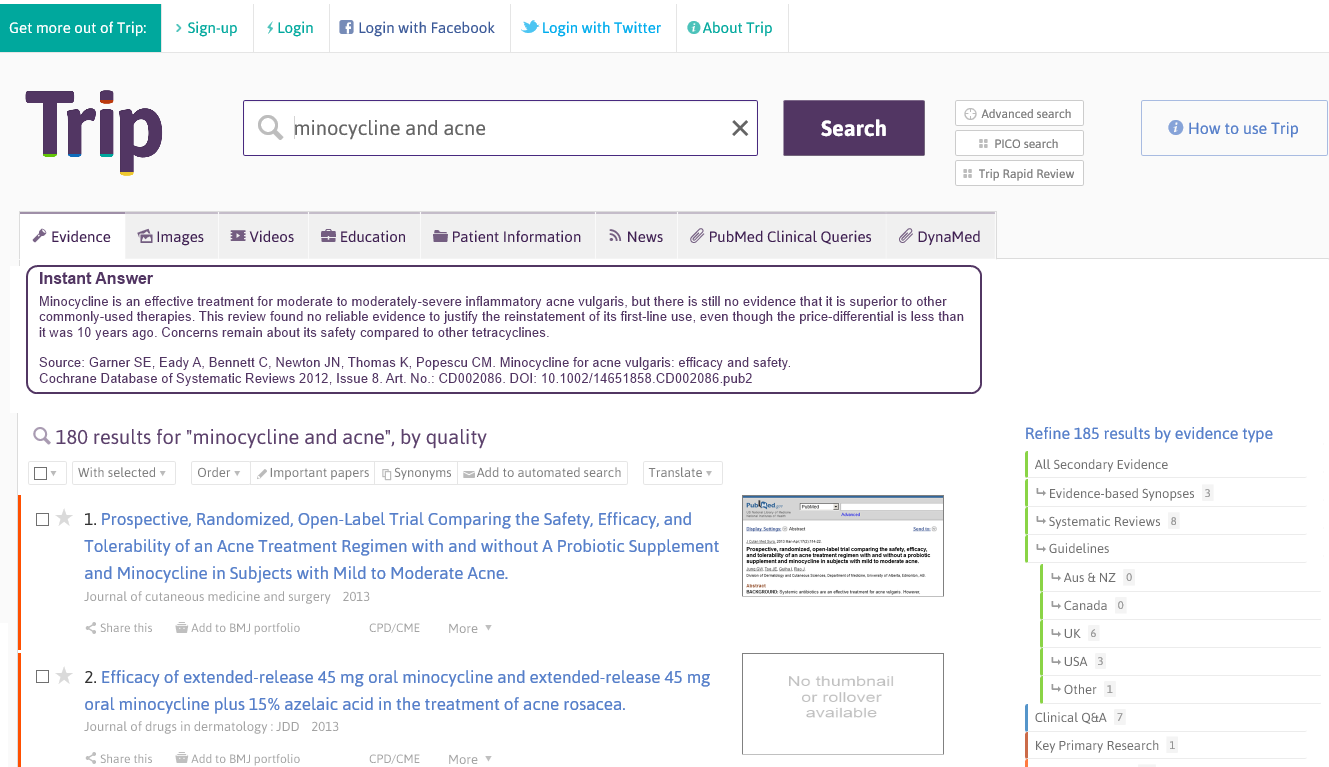Open the With selected dropdown

pyautogui.click(x=124, y=473)
